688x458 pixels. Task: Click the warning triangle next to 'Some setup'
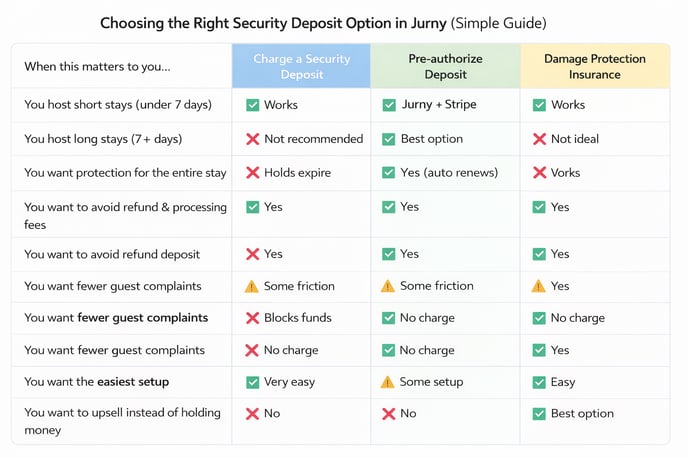click(x=389, y=382)
